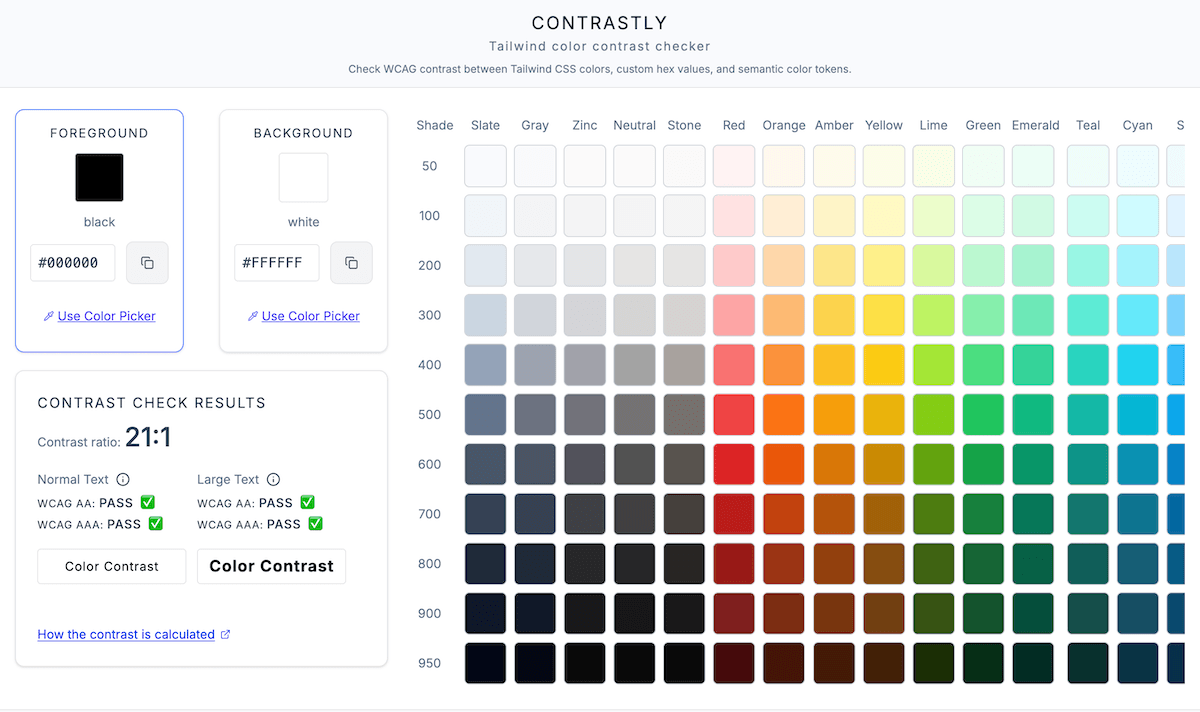Pick the Stone 100 swatch

point(684,215)
